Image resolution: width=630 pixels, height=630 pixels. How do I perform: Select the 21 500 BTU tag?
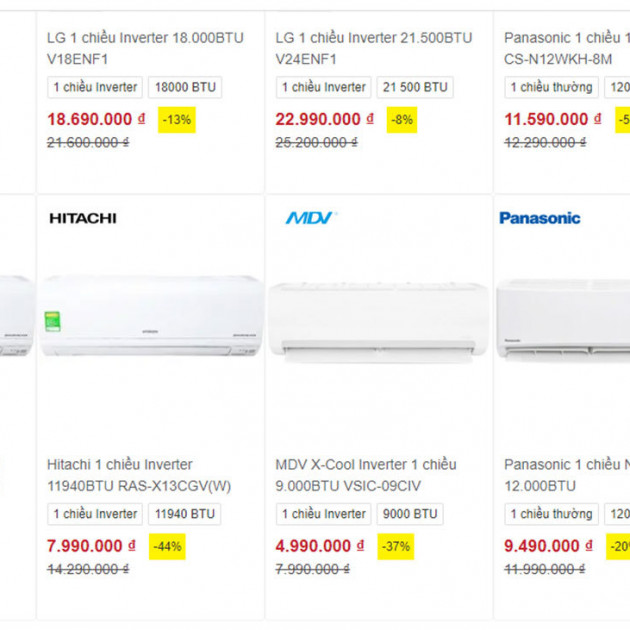(x=415, y=87)
